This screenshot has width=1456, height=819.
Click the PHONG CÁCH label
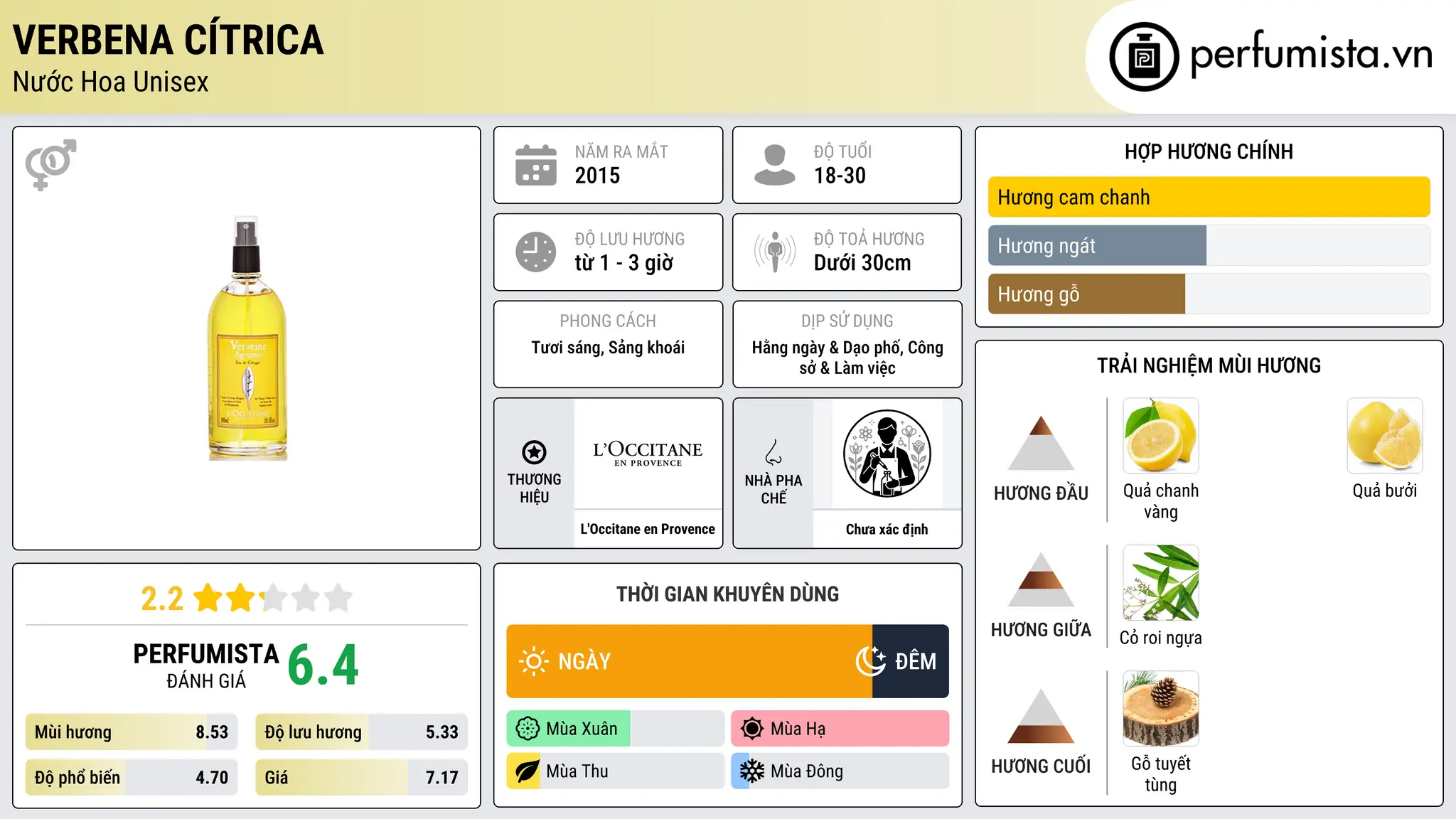pos(608,321)
